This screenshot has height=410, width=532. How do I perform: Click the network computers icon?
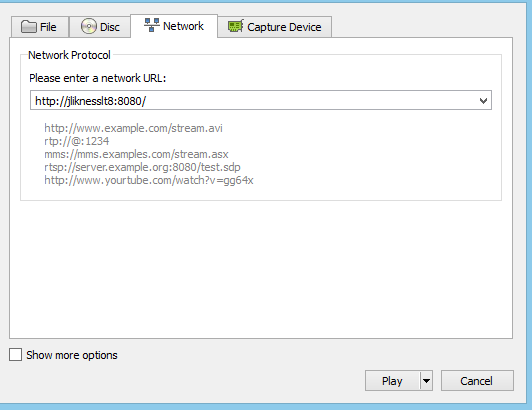click(x=152, y=25)
